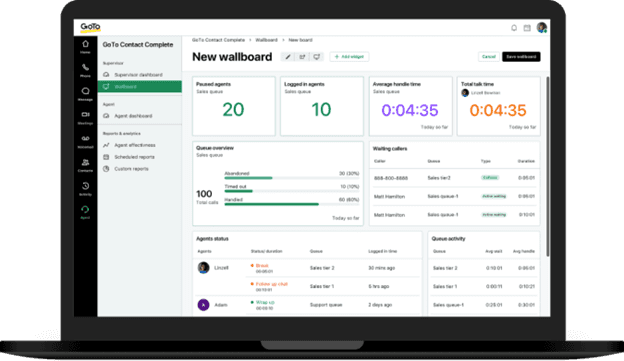Click the Save wallboard button
Image resolution: width=624 pixels, height=361 pixels.
pyautogui.click(x=521, y=57)
